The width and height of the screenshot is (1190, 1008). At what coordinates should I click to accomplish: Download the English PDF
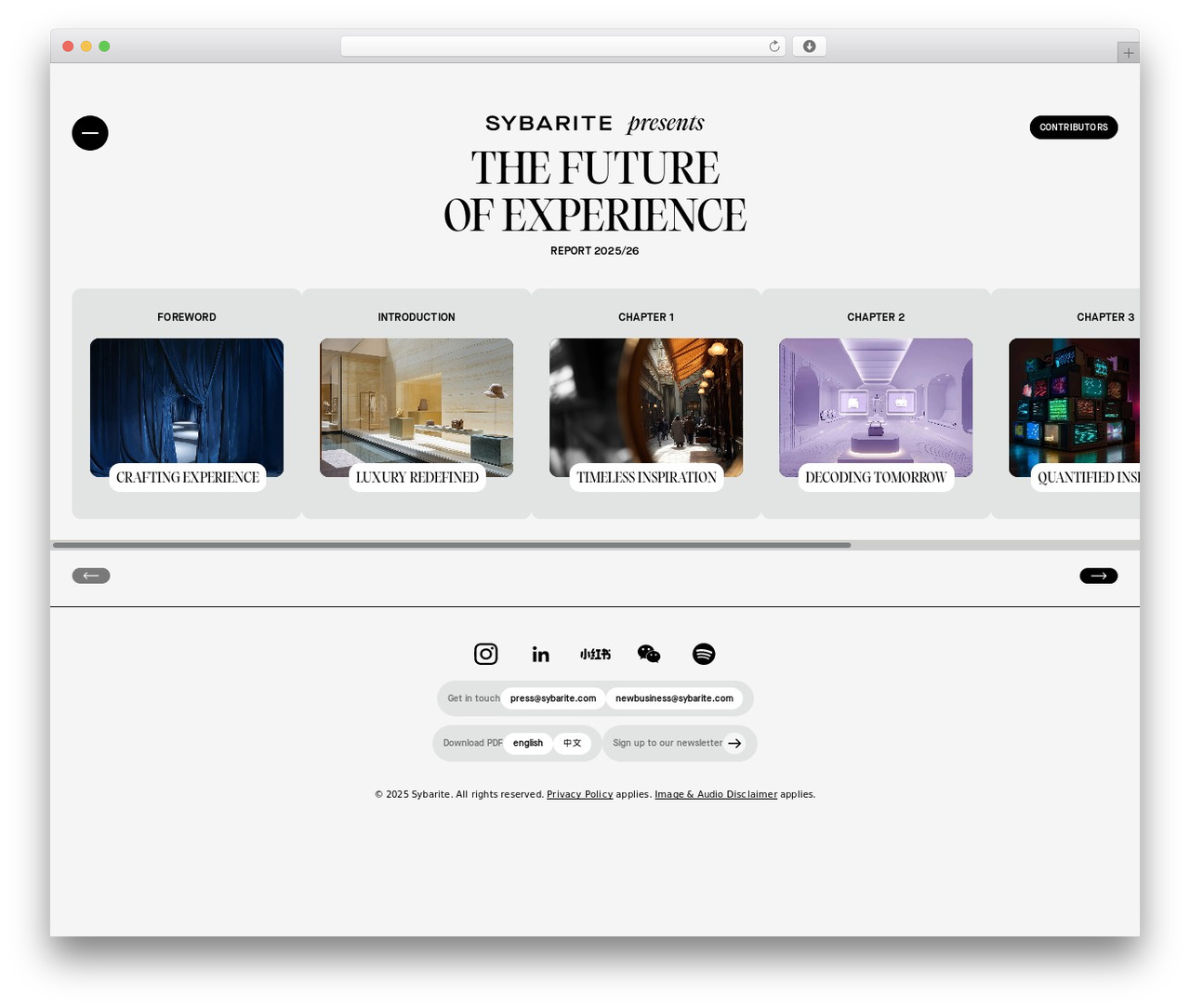[x=528, y=743]
